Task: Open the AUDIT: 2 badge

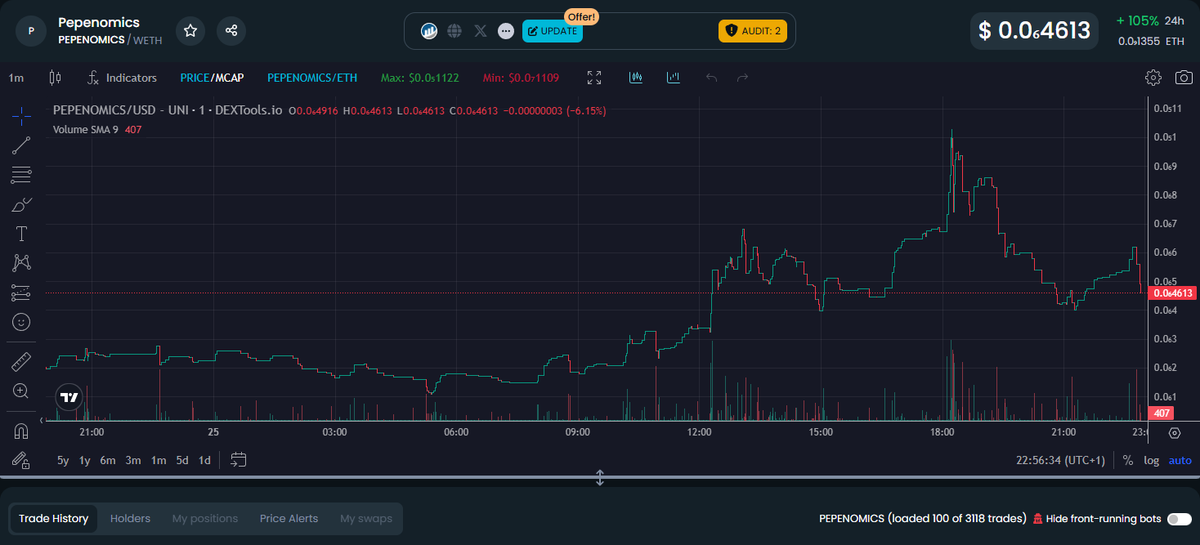Action: pos(753,31)
